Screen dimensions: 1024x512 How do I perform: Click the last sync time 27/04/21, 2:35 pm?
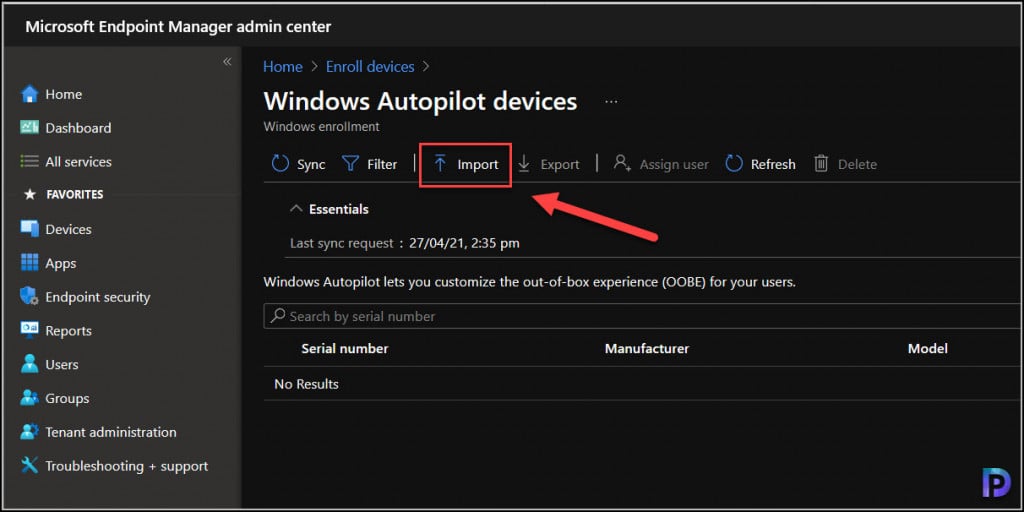[x=464, y=244]
